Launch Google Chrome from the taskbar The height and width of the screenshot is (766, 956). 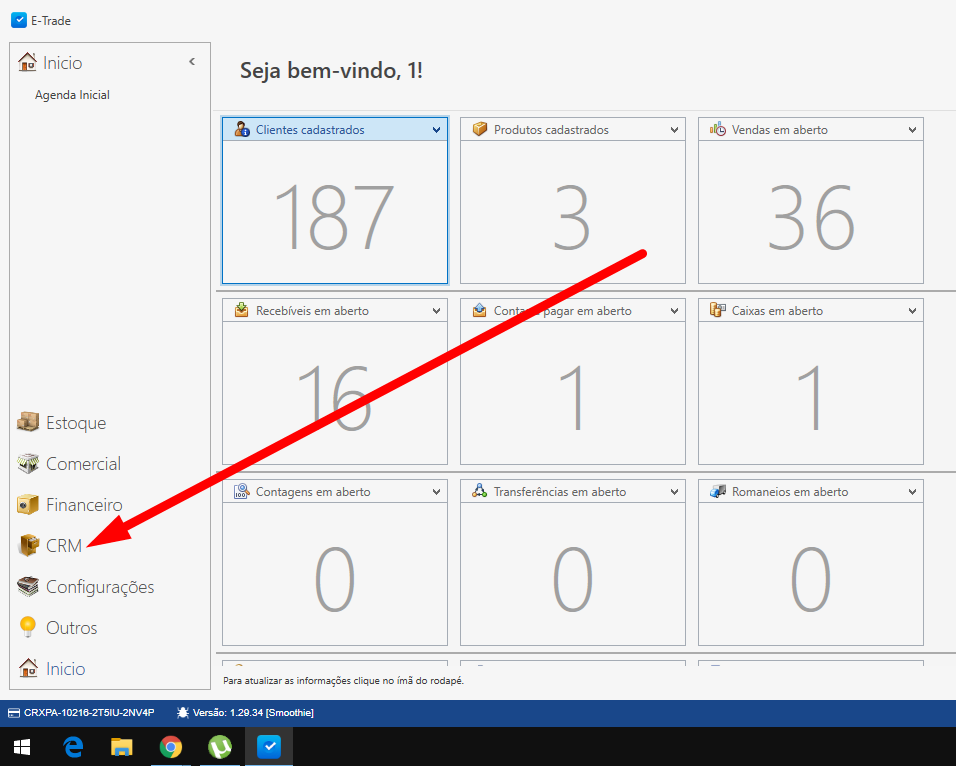(171, 747)
